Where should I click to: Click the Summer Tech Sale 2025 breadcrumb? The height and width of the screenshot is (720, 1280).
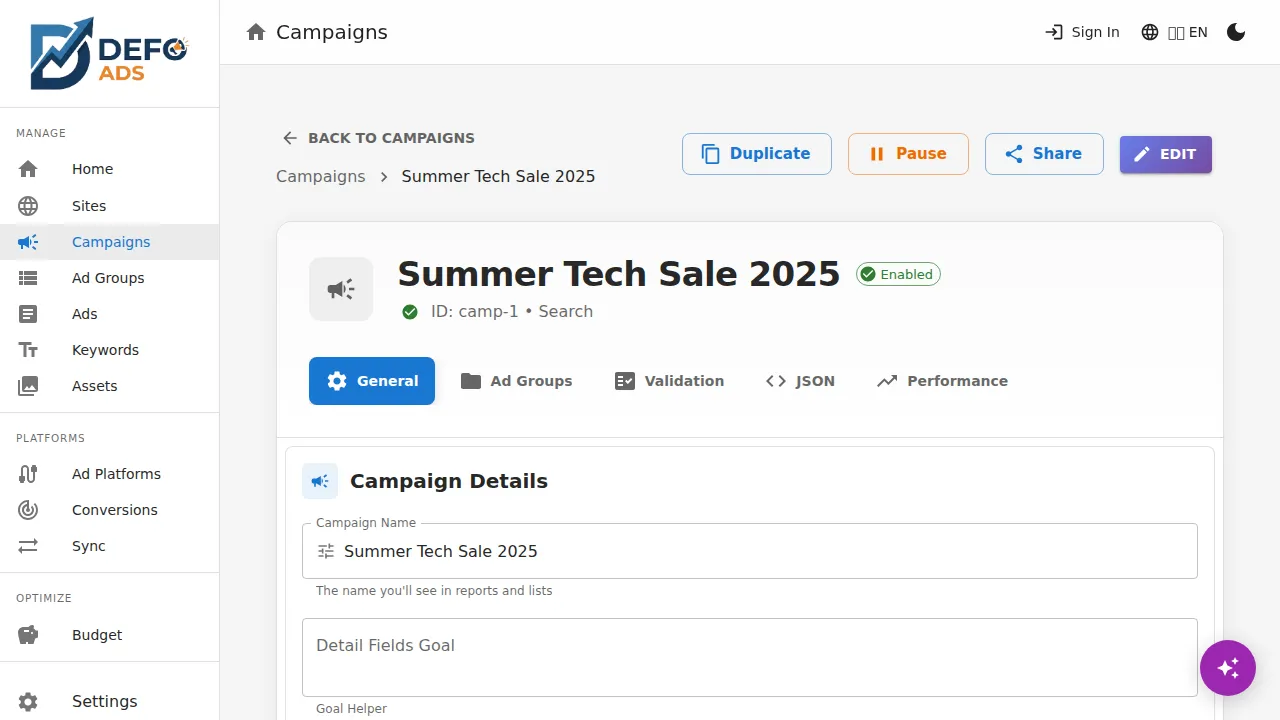498,176
